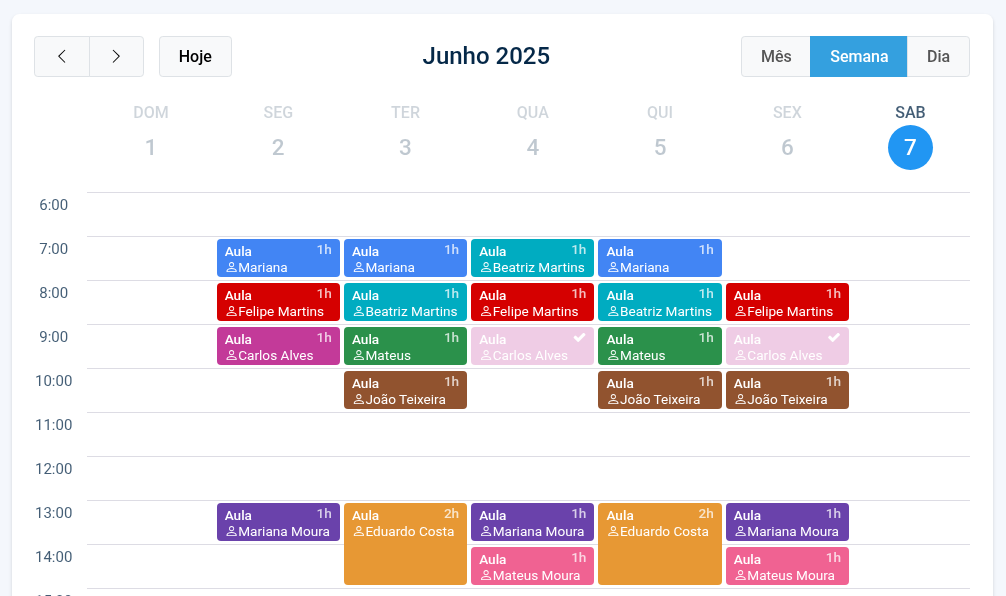Screen dimensions: 1006x596
Task: Click checkmark on Wednesday Carlos Alves class
Action: [x=579, y=338]
